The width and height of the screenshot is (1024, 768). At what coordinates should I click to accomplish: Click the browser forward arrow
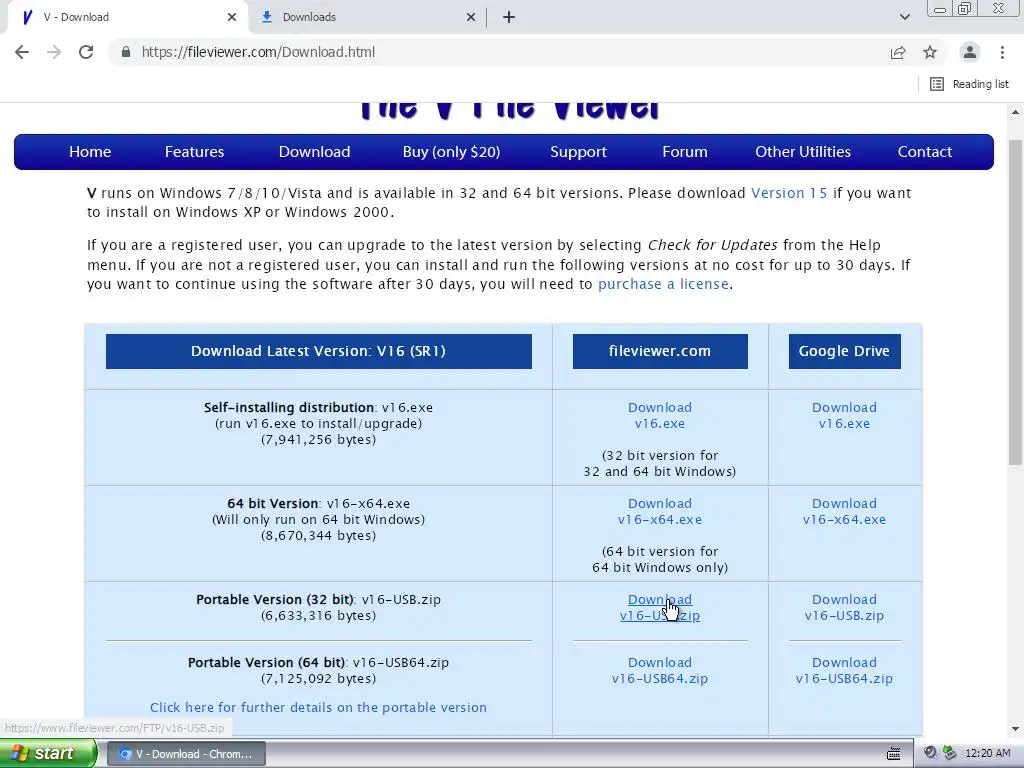click(x=54, y=52)
